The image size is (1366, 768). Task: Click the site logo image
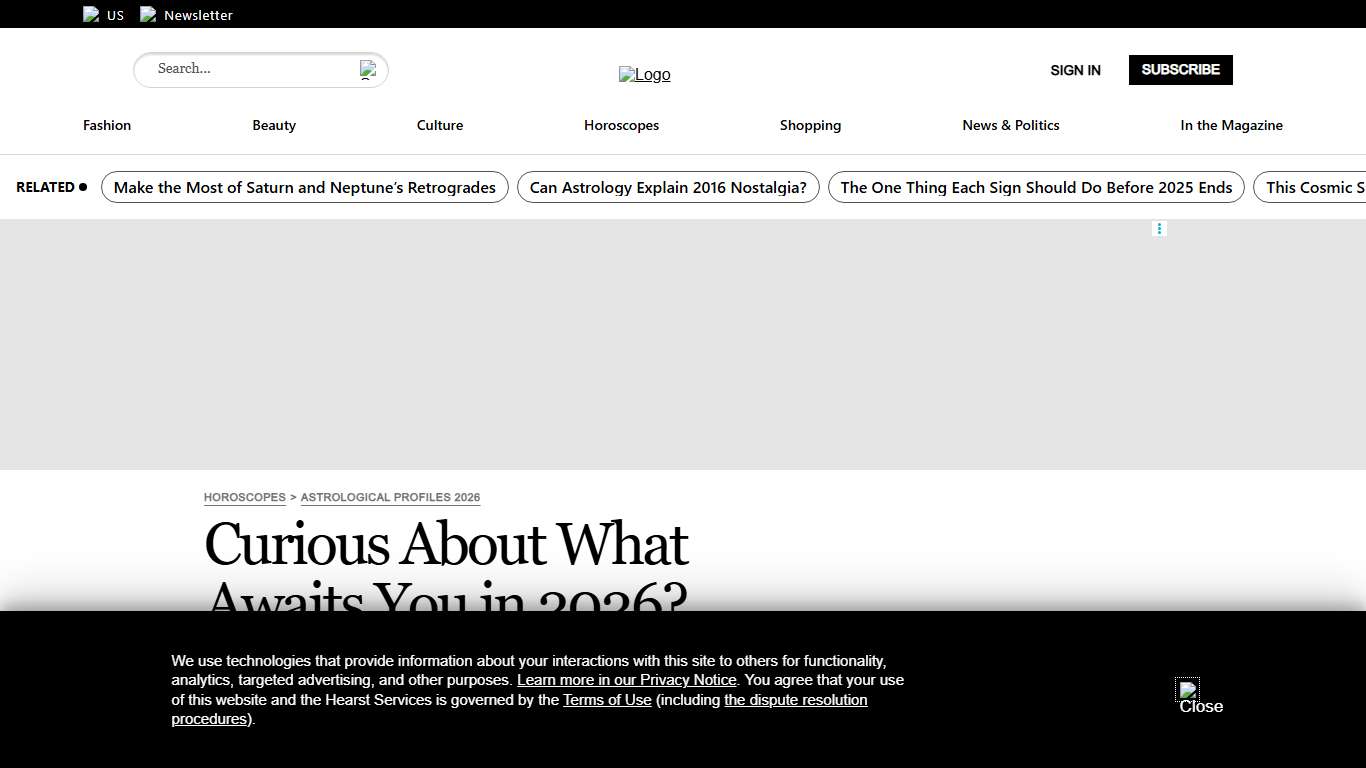pyautogui.click(x=644, y=75)
